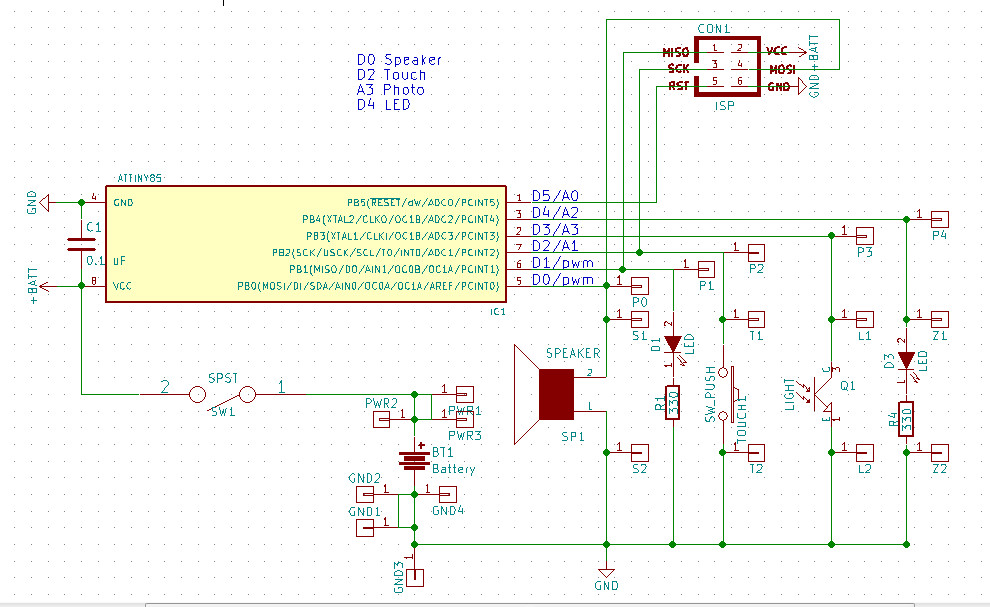Click the "A3 Photo" note text

tap(391, 90)
